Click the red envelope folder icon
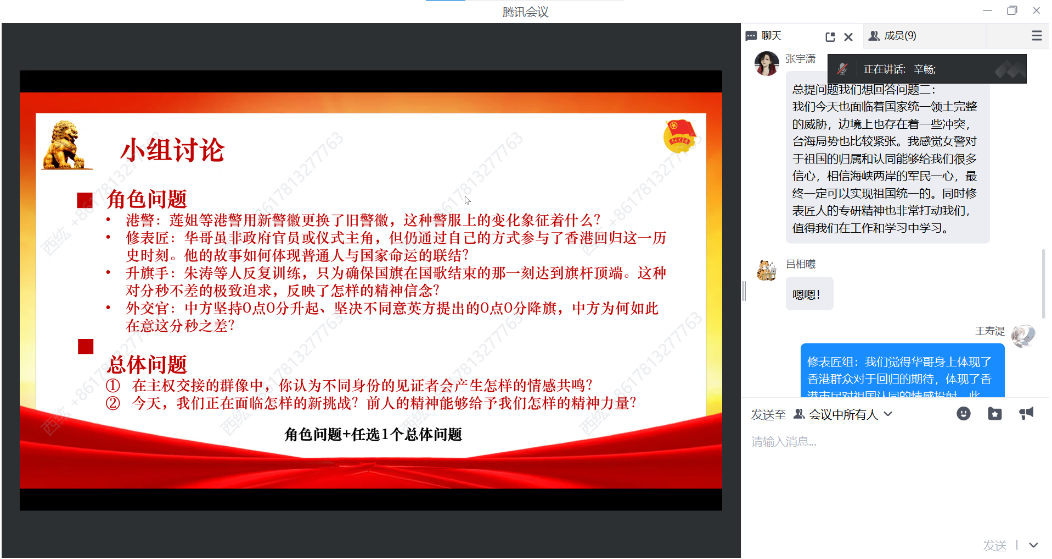The image size is (1052, 559). (994, 414)
